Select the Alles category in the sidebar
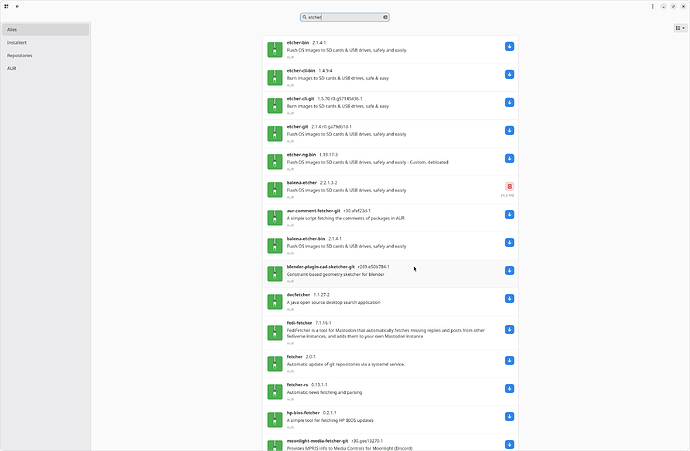Screen dimensions: 690x451 click(x=45, y=30)
